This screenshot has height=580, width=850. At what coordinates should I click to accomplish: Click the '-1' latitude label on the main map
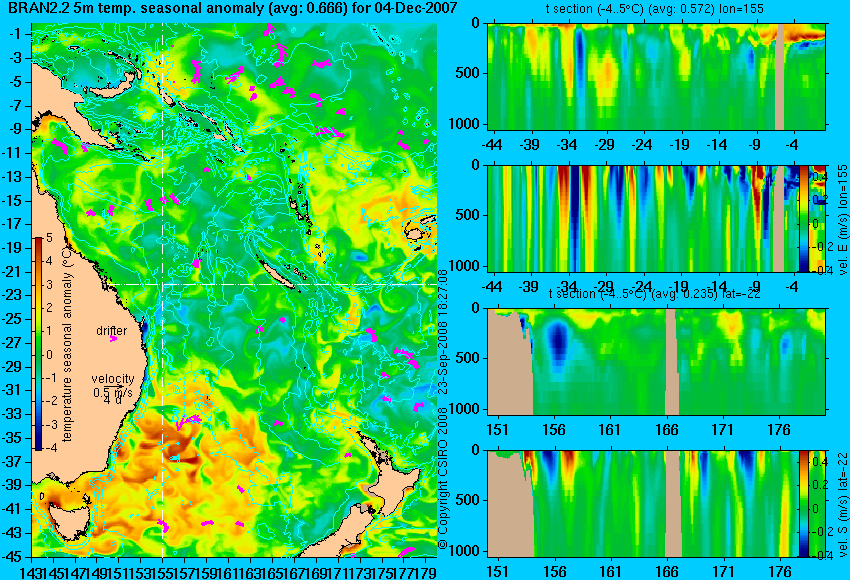pyautogui.click(x=14, y=34)
